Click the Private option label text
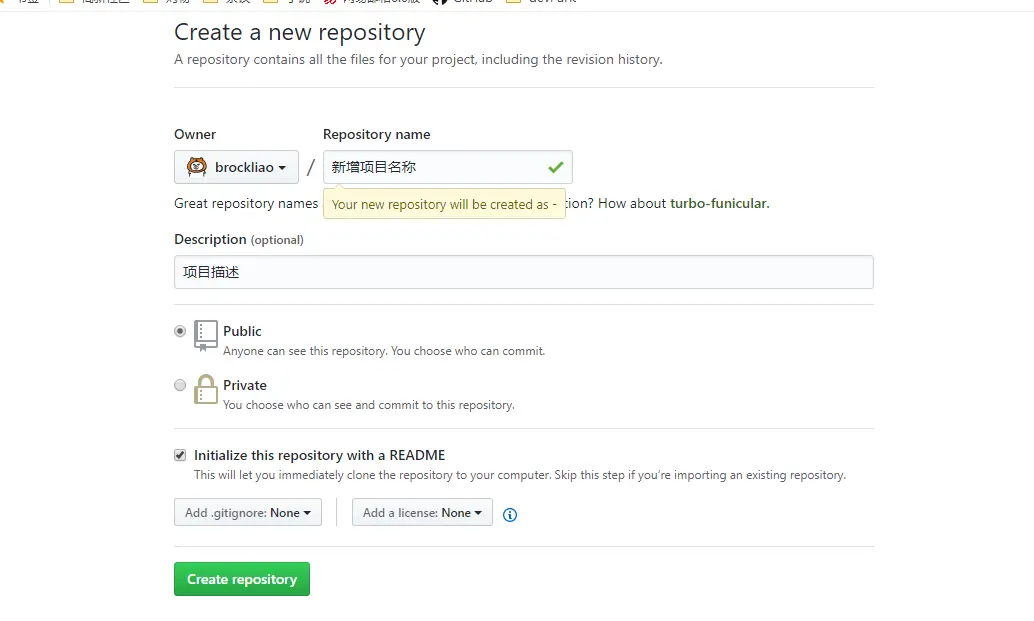The image size is (1034, 621). (x=245, y=385)
